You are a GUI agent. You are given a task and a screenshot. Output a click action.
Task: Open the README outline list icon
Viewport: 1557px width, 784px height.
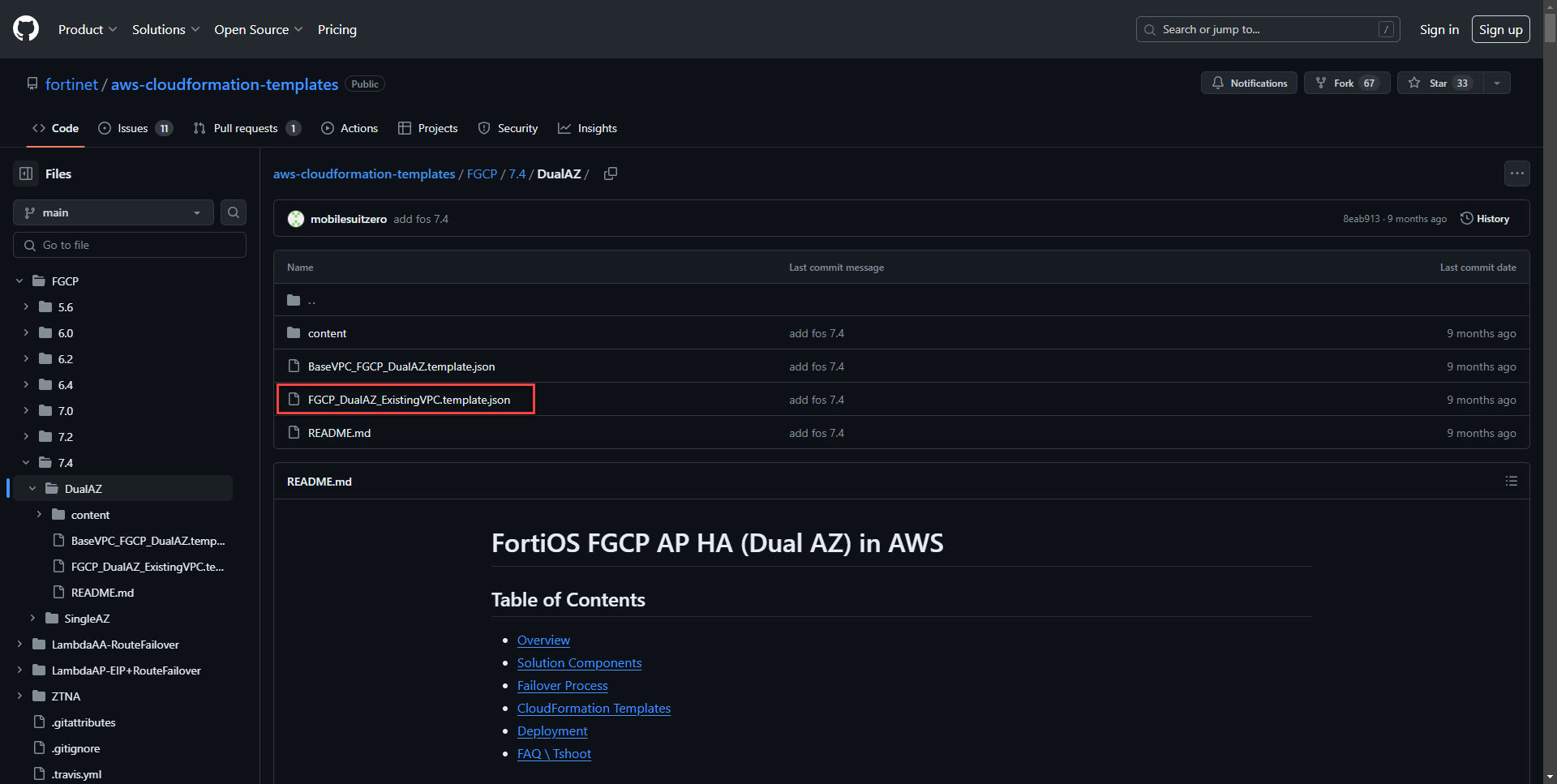coord(1511,481)
